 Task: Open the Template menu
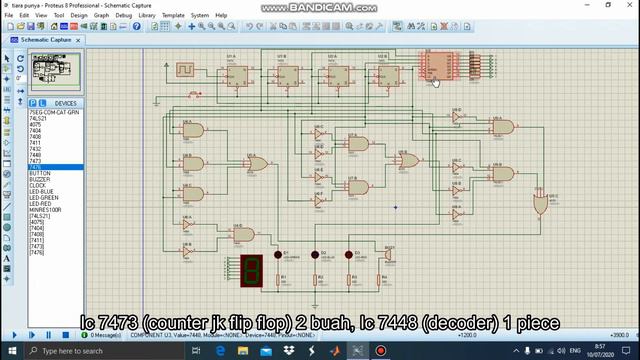[173, 15]
